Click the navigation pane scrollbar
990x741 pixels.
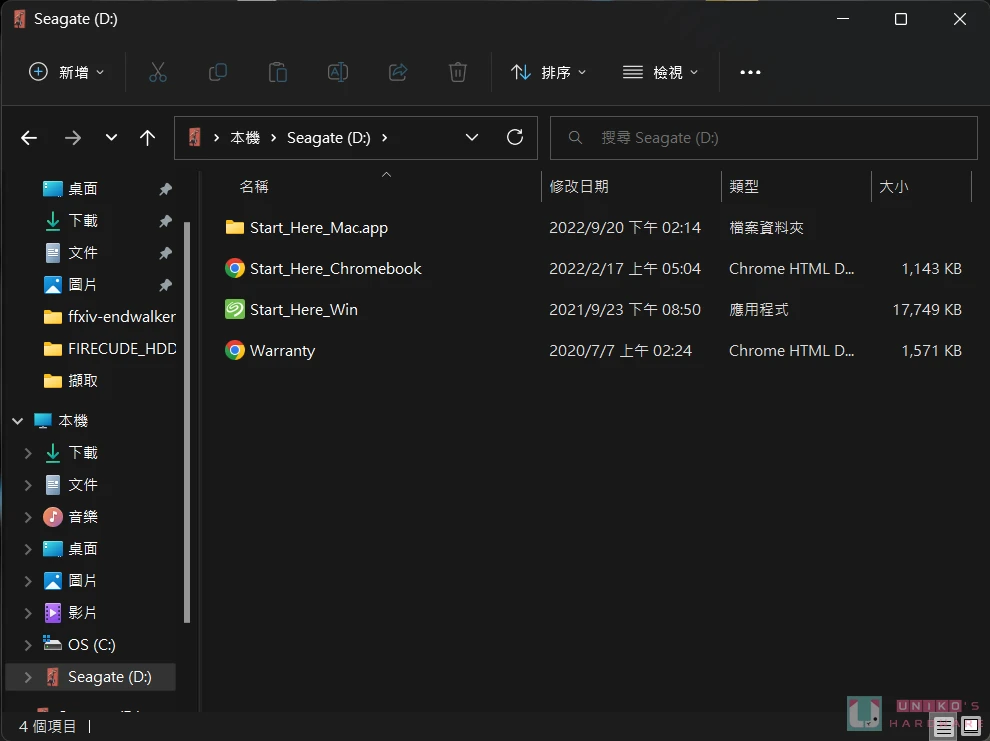point(187,422)
